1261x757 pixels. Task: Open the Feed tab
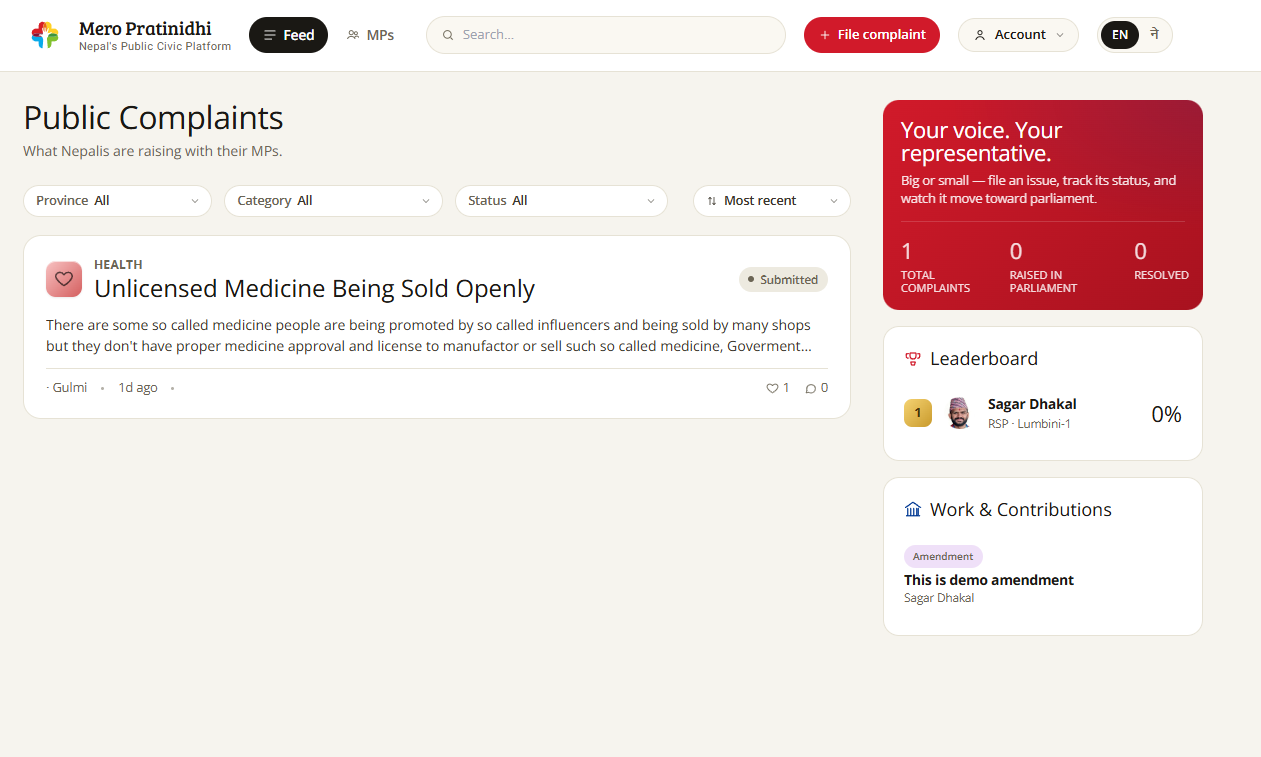tap(288, 35)
